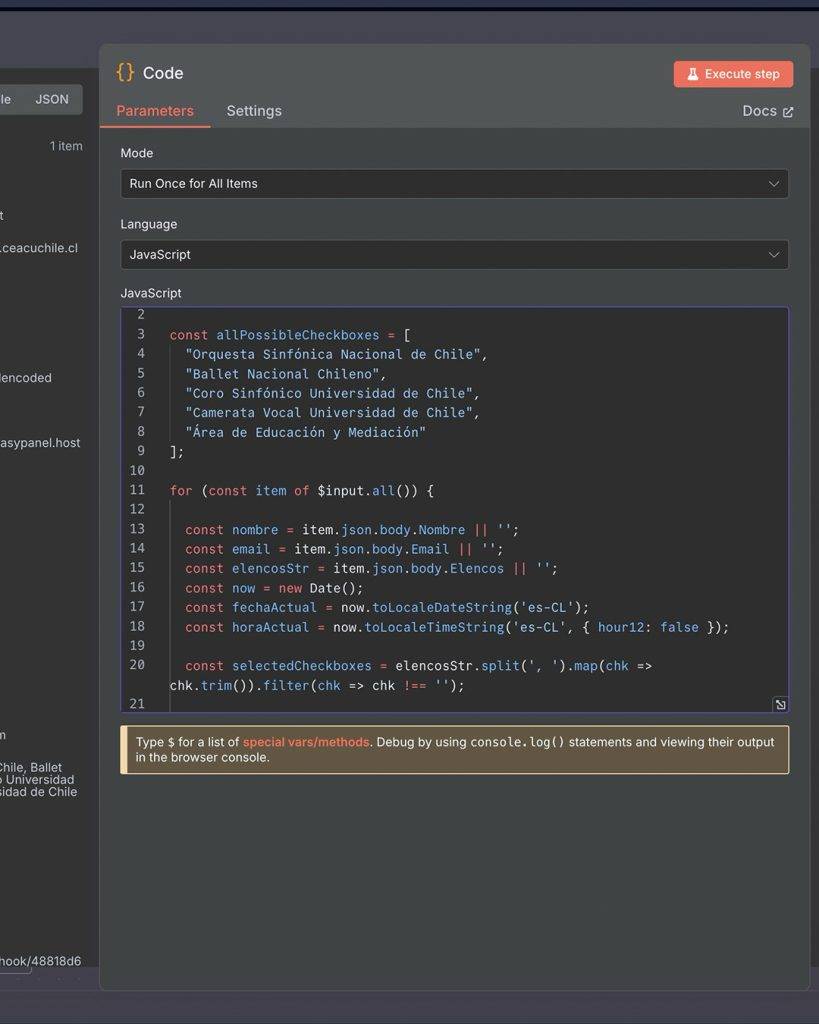
Task: Click the Mode field label
Action: pos(136,153)
